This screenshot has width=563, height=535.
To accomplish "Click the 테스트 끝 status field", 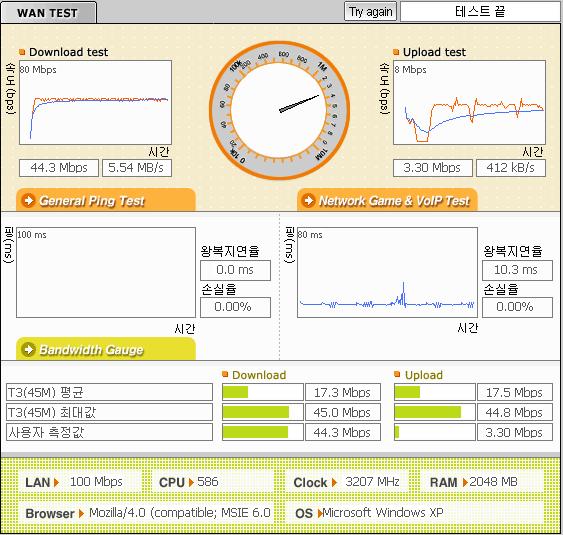I will pos(480,11).
